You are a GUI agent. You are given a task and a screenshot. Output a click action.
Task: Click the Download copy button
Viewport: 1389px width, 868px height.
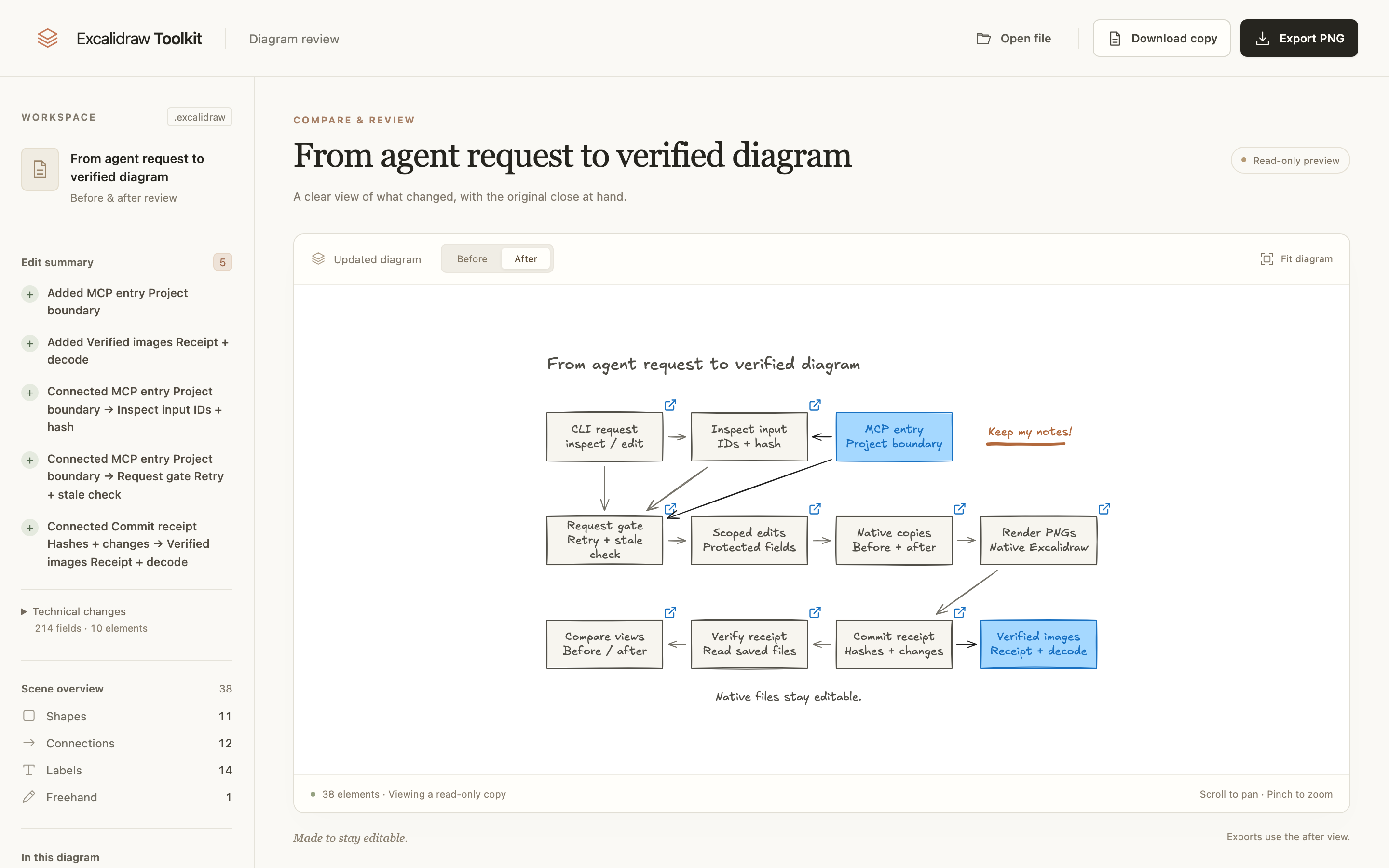1161,39
